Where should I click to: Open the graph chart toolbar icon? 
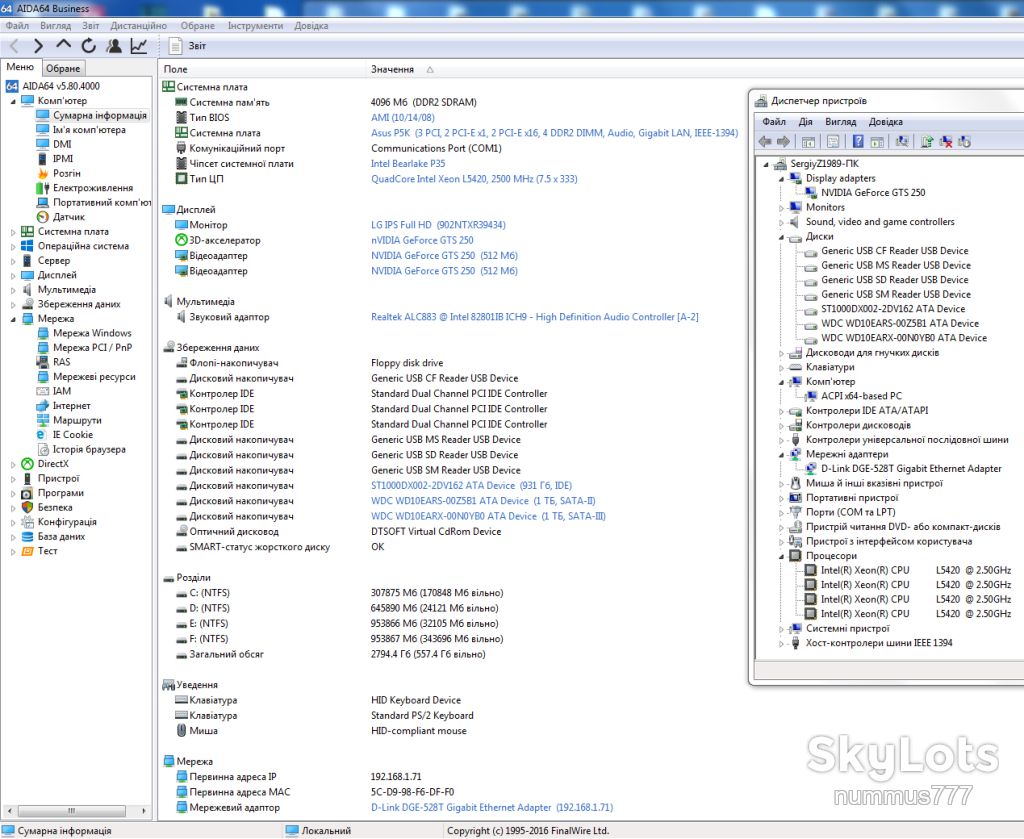click(x=138, y=46)
